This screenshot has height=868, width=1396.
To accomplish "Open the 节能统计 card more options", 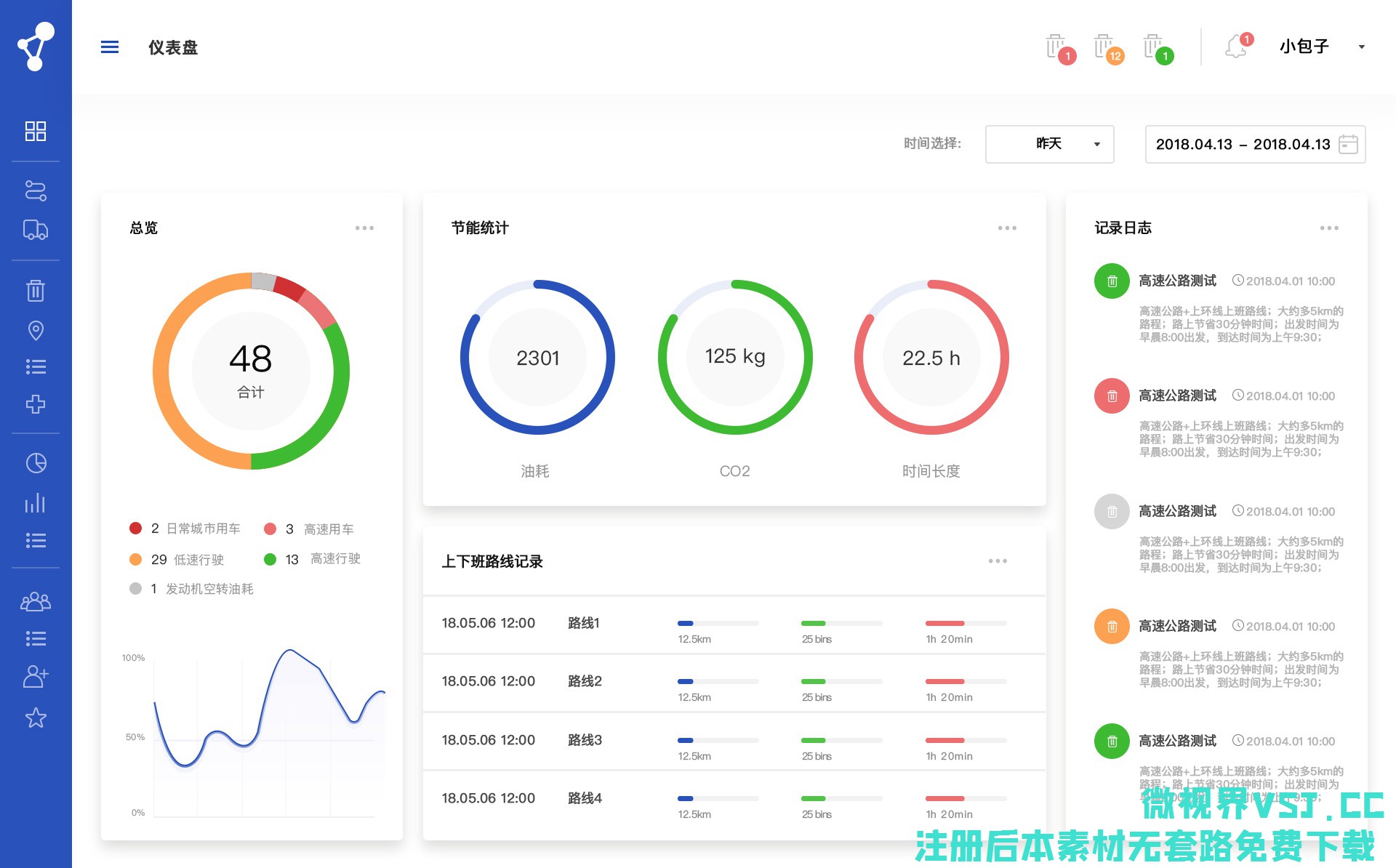I will [x=1007, y=228].
